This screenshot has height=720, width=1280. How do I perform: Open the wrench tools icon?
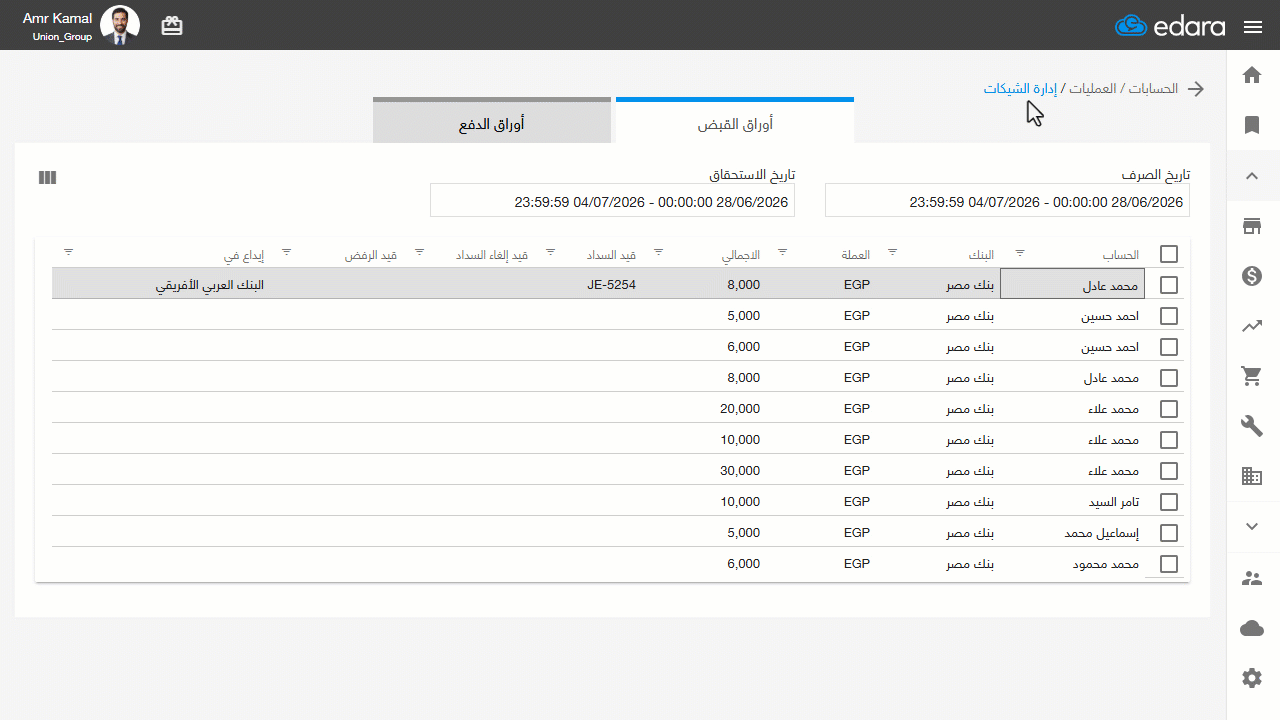[x=1252, y=426]
